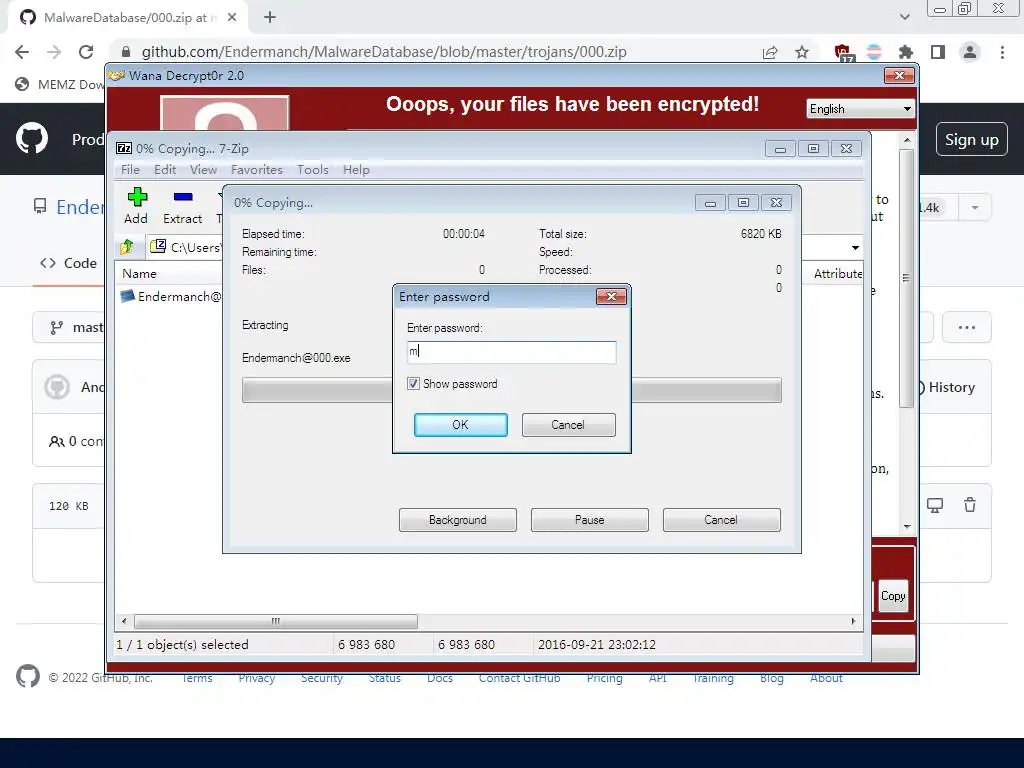Click the Chrome forward arrow
Viewport: 1024px width, 768px height.
[x=54, y=52]
